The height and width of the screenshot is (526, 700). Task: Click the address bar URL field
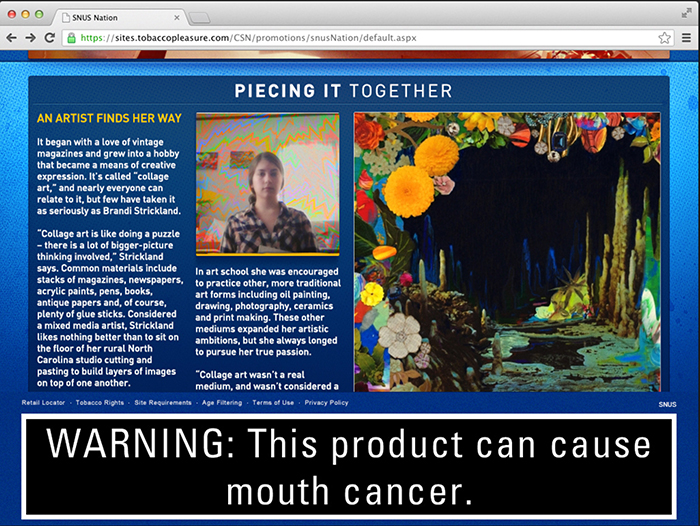[x=366, y=38]
